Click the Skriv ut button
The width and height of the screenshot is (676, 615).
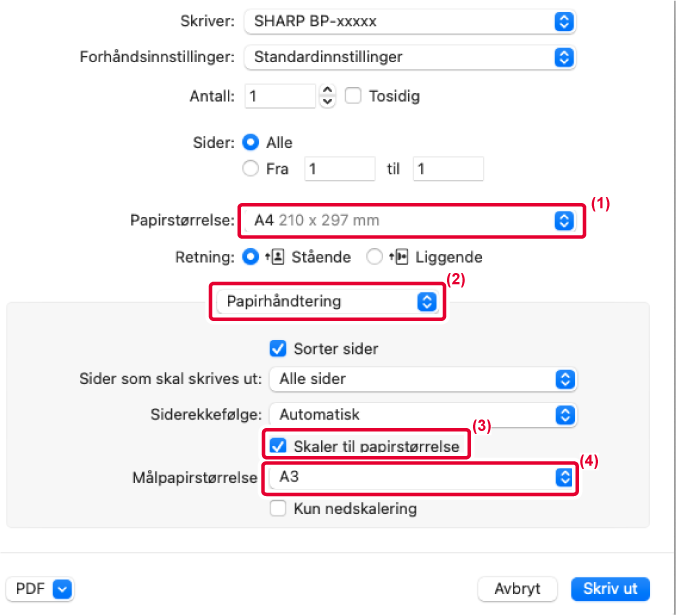point(610,589)
